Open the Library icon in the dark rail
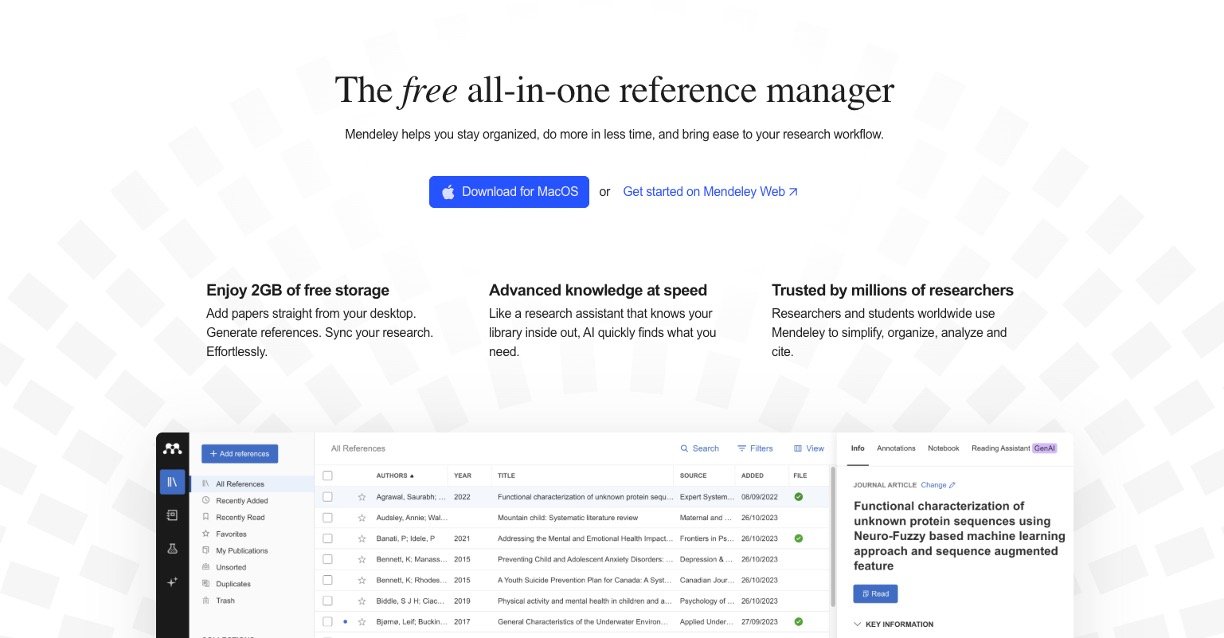The height and width of the screenshot is (638, 1224). (172, 482)
